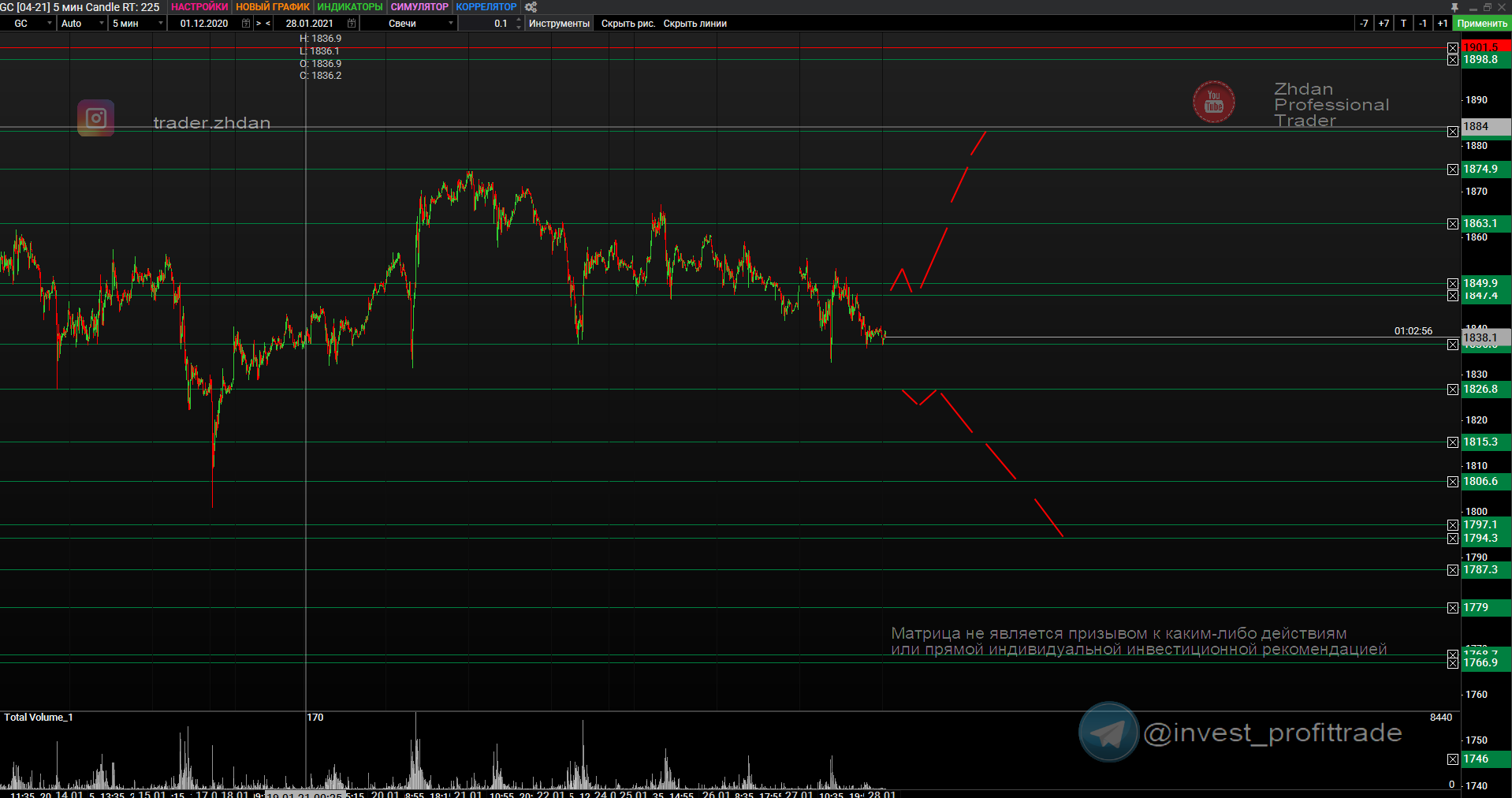Click the 8440 volume scale value

coord(1441,718)
